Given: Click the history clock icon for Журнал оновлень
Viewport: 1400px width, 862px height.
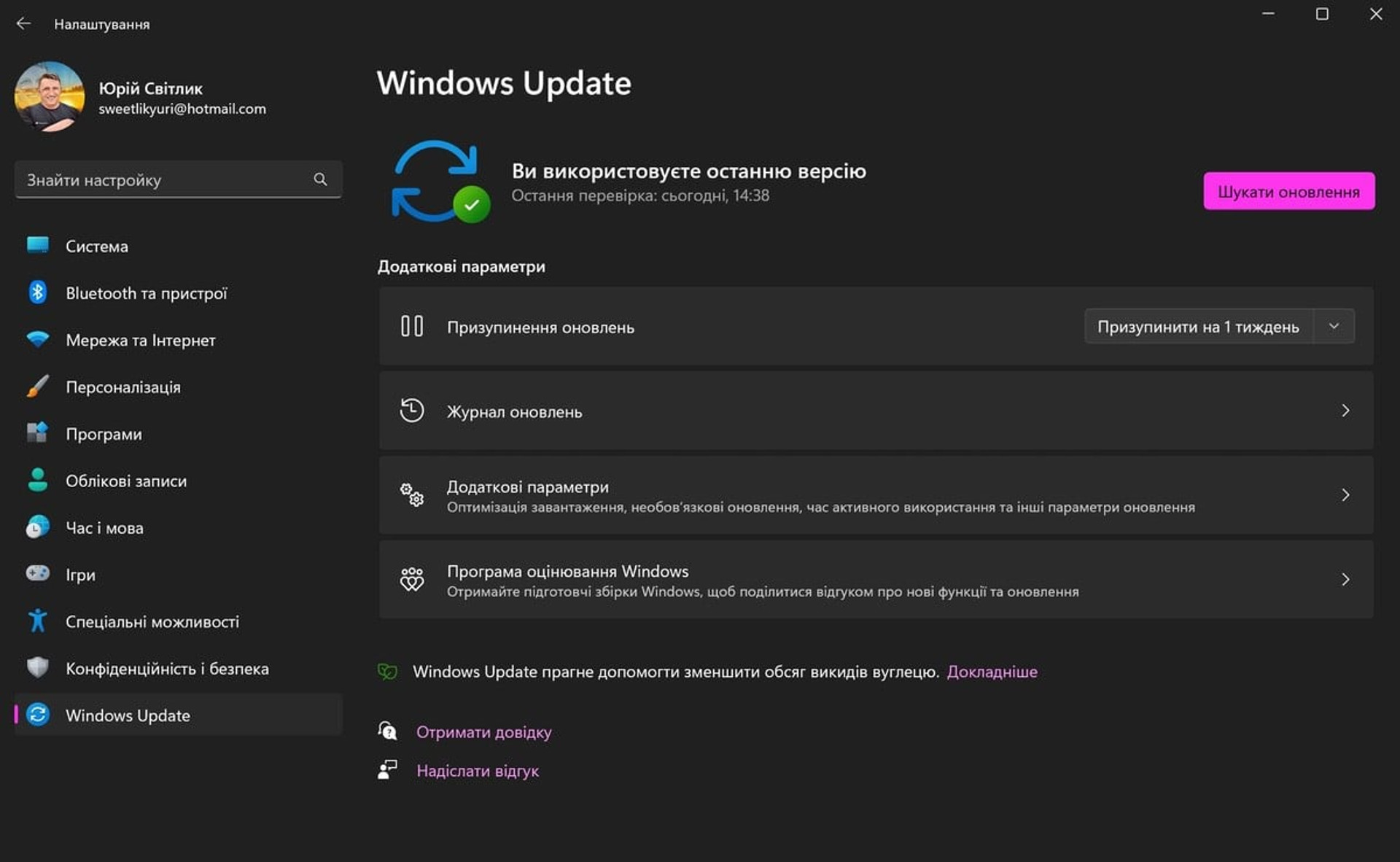Looking at the screenshot, I should click(411, 411).
